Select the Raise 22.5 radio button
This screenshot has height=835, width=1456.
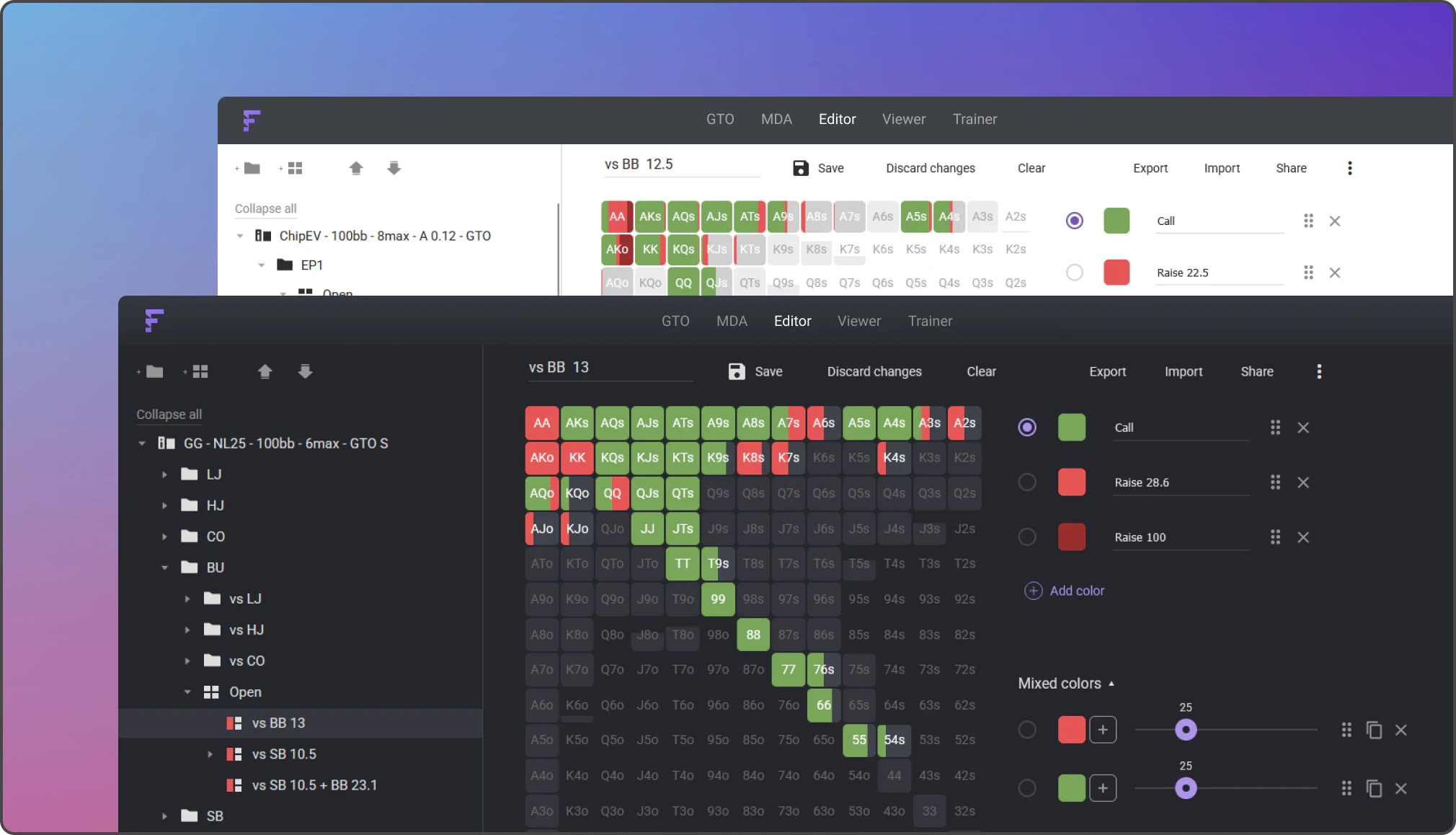(1075, 273)
